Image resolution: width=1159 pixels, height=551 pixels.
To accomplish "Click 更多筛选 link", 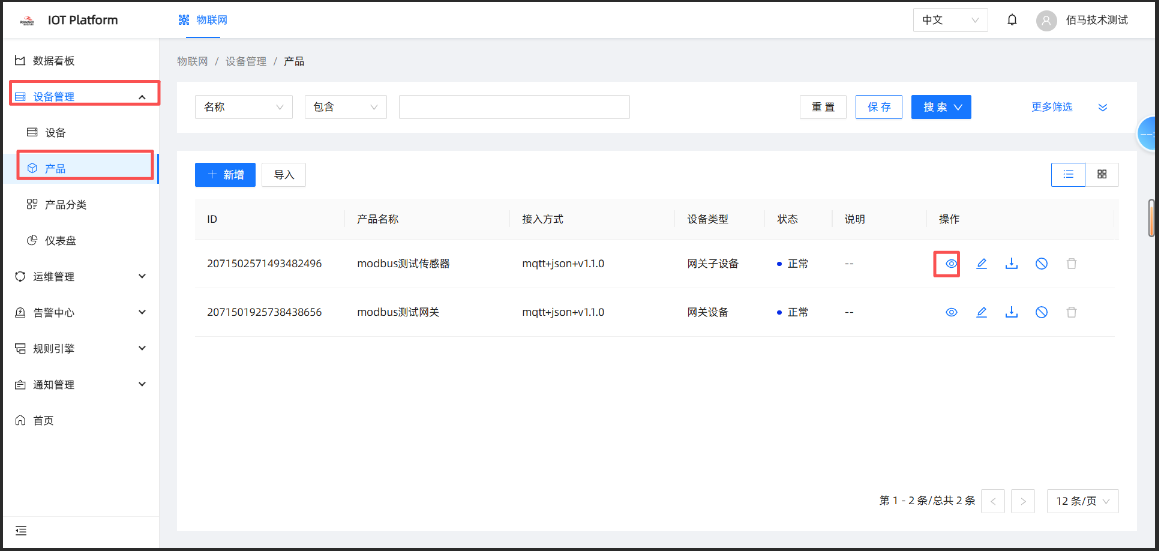I will click(x=1052, y=107).
